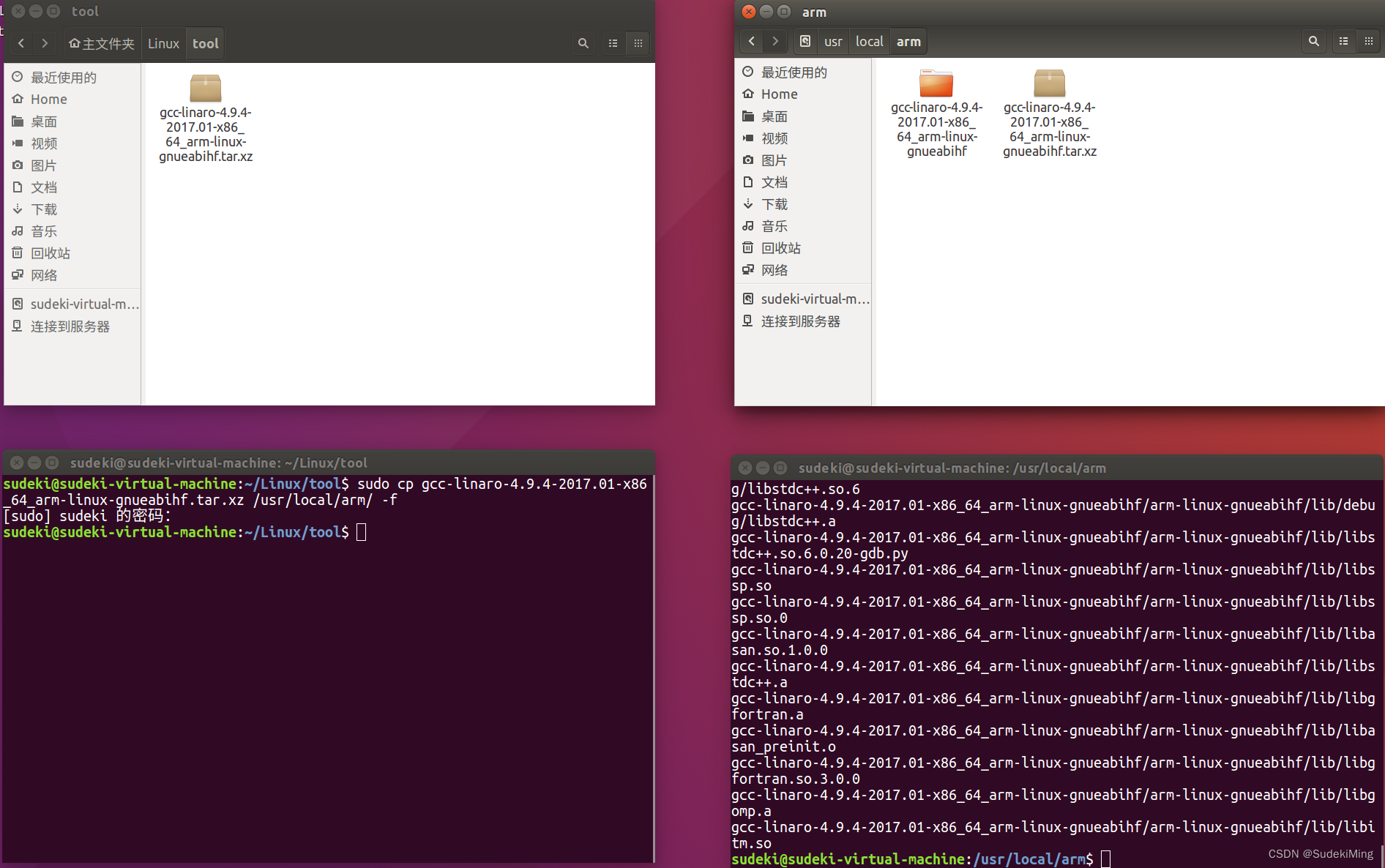
Task: Click the computer root icon in arm path bar
Action: click(x=805, y=41)
